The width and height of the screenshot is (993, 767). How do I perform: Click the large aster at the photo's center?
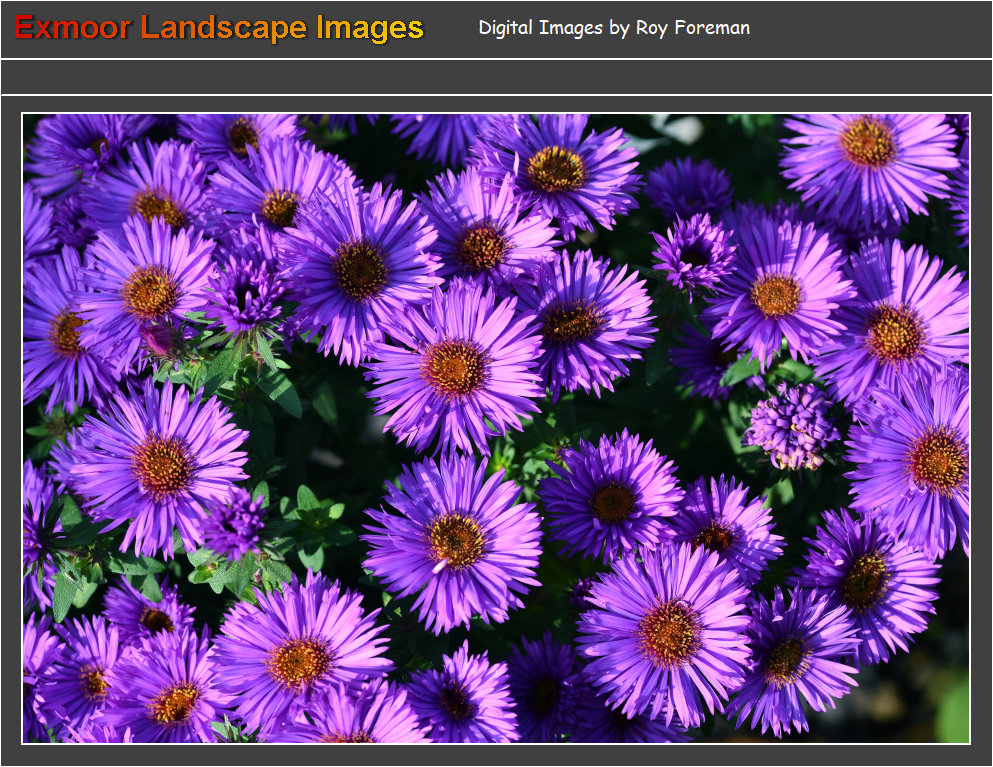454,367
